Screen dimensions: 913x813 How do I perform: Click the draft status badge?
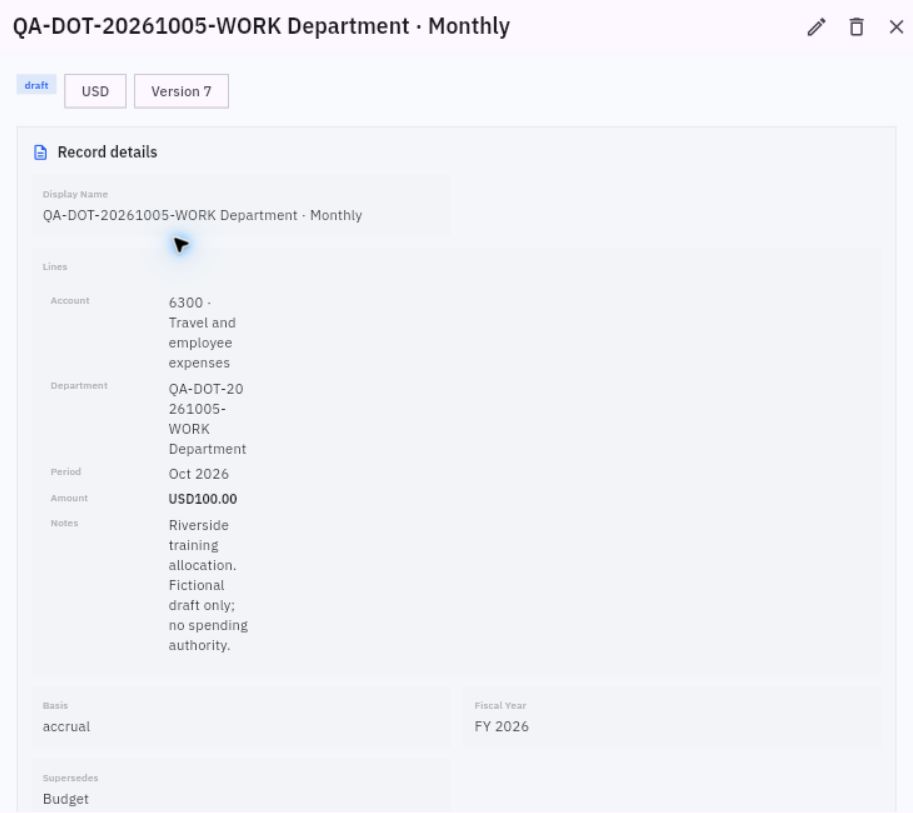[36, 85]
